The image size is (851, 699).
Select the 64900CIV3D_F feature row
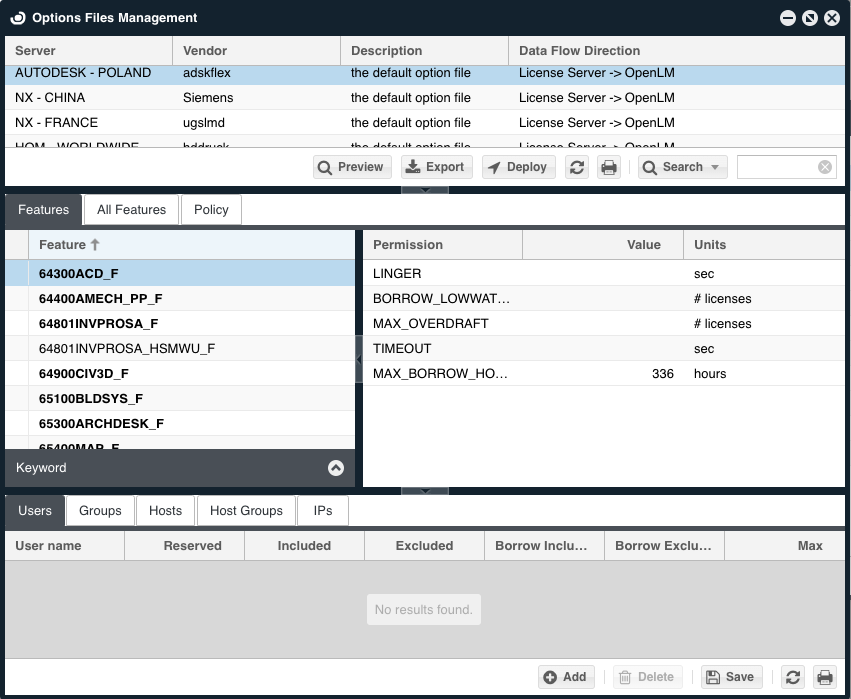pyautogui.click(x=84, y=374)
